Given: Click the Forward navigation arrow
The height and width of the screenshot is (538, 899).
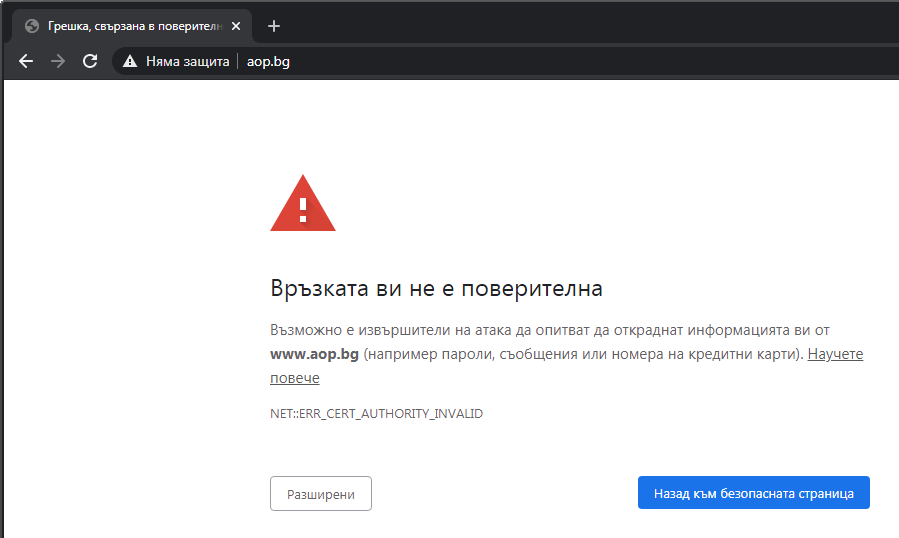Looking at the screenshot, I should point(58,61).
